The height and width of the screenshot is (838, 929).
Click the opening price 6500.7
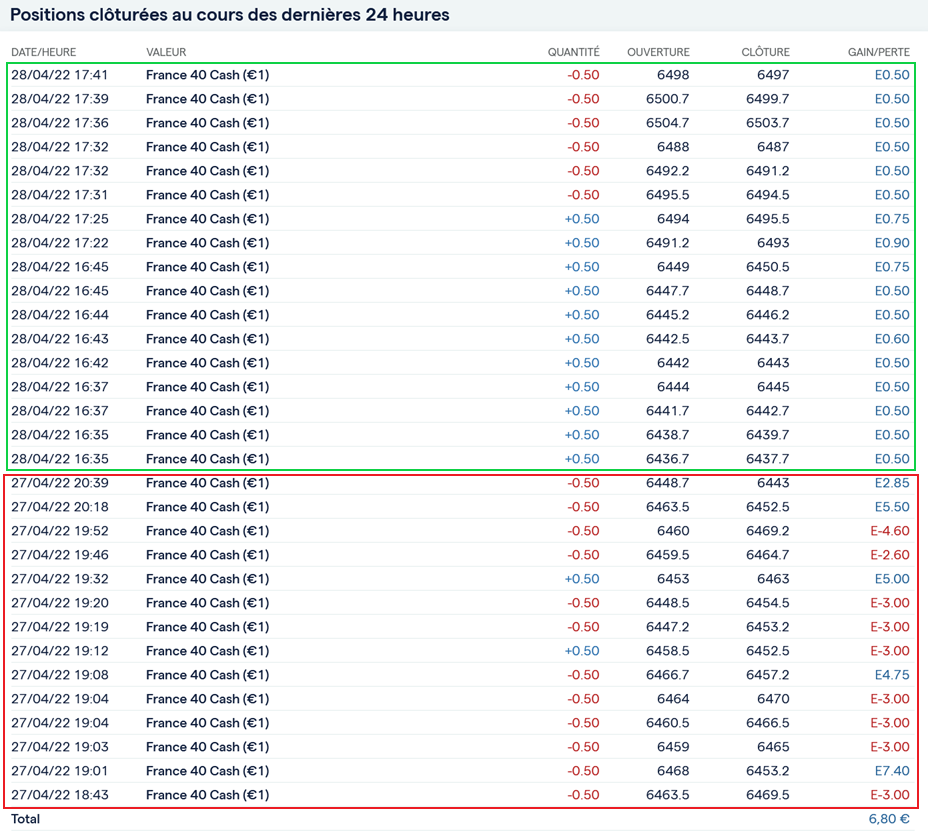668,99
